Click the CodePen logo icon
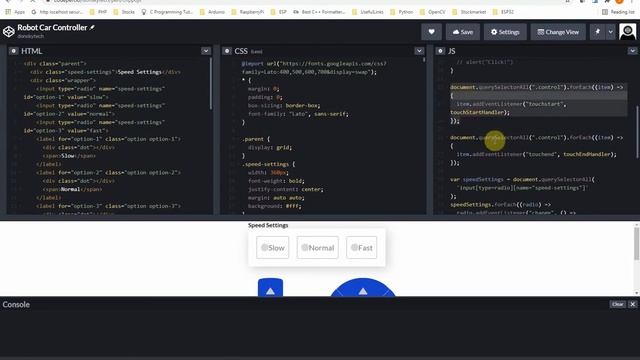This screenshot has height=360, width=640. click(9, 31)
